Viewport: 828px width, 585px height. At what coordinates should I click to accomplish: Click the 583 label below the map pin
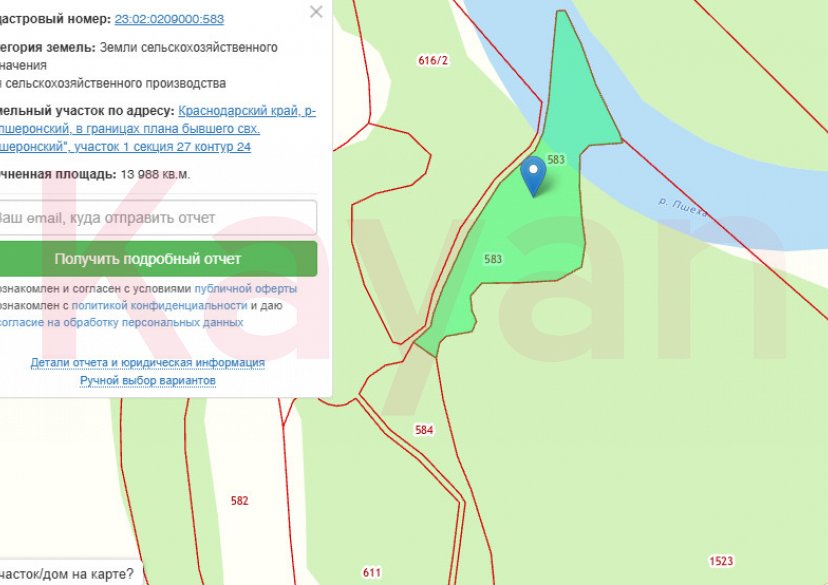492,259
